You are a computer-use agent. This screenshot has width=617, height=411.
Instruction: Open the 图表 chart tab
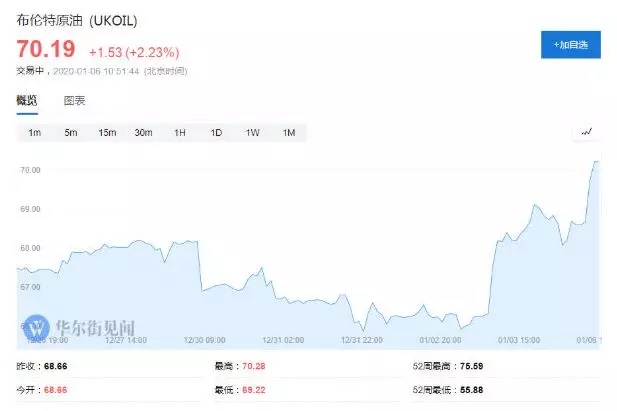[x=74, y=100]
